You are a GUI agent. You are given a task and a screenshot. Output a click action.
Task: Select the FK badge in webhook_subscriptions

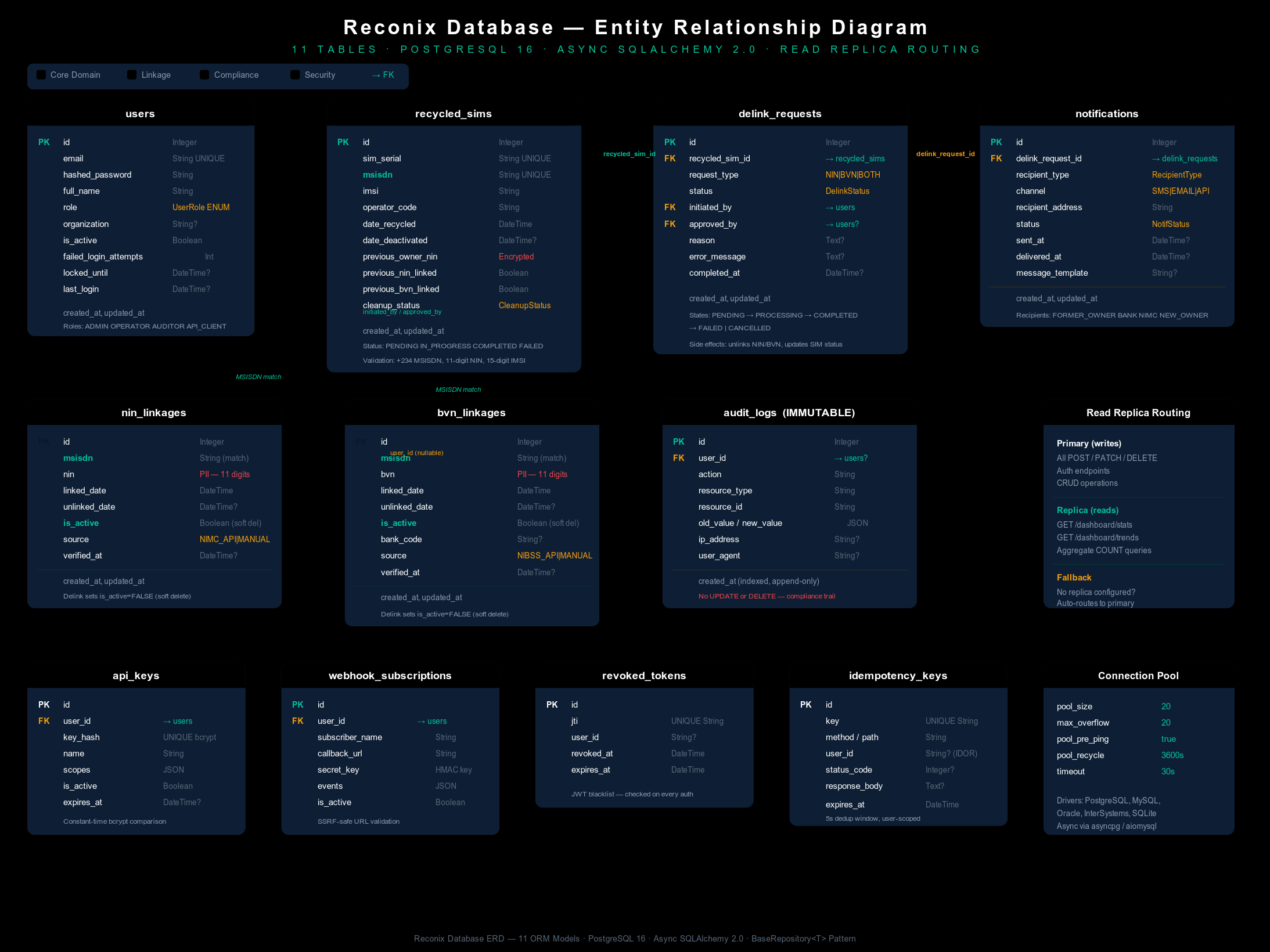298,721
